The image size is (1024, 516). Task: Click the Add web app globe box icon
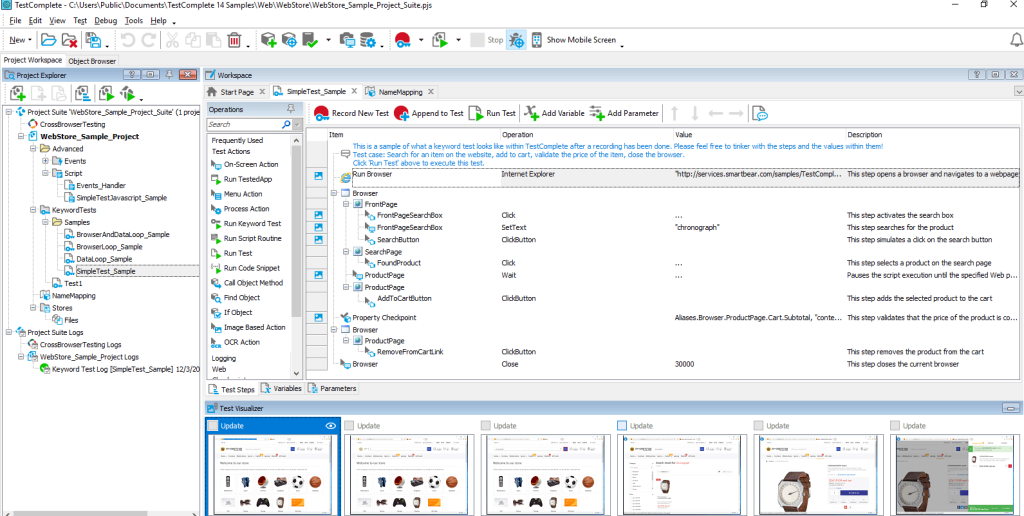289,40
